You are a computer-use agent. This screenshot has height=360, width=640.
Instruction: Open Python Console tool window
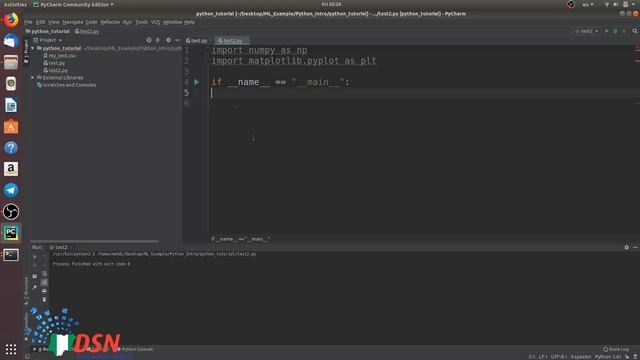coord(135,349)
